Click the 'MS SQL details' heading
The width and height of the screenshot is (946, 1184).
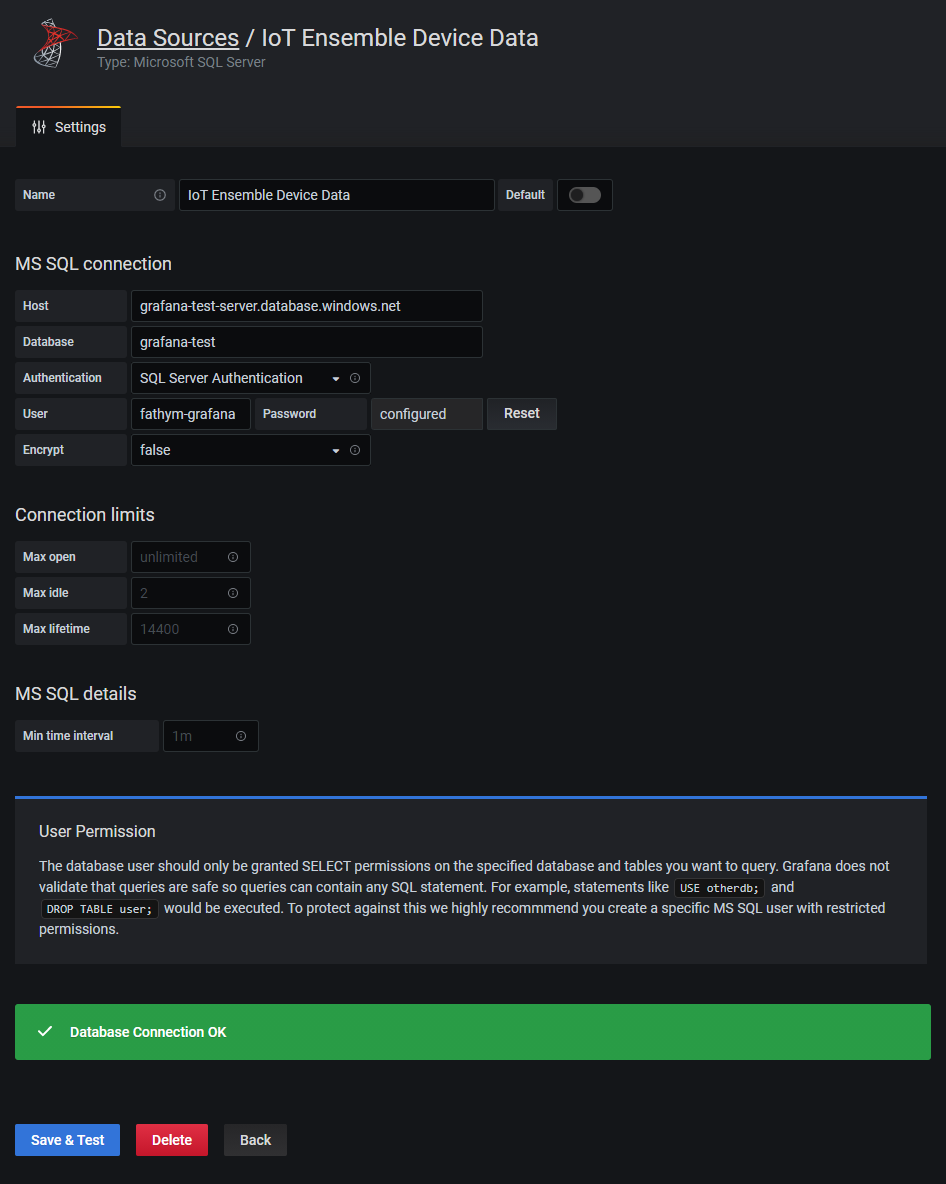click(x=75, y=694)
